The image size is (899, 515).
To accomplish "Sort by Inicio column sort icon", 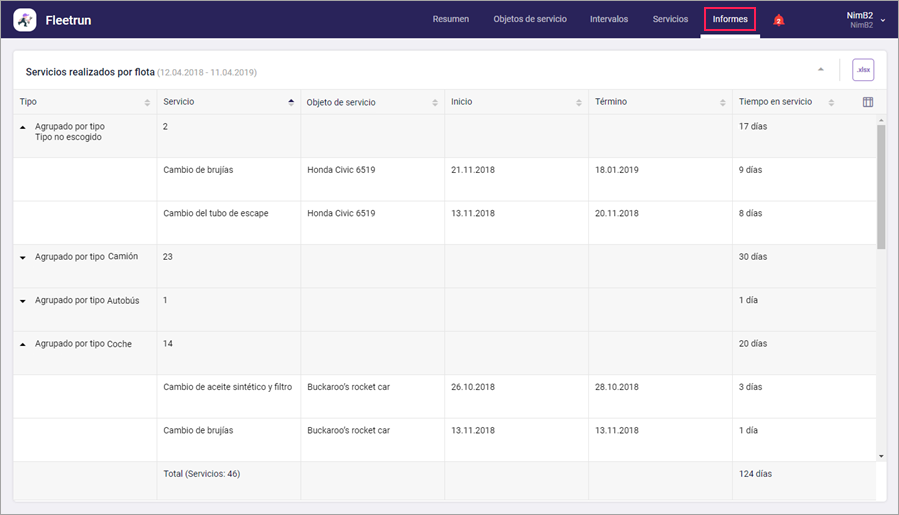I will 579,103.
